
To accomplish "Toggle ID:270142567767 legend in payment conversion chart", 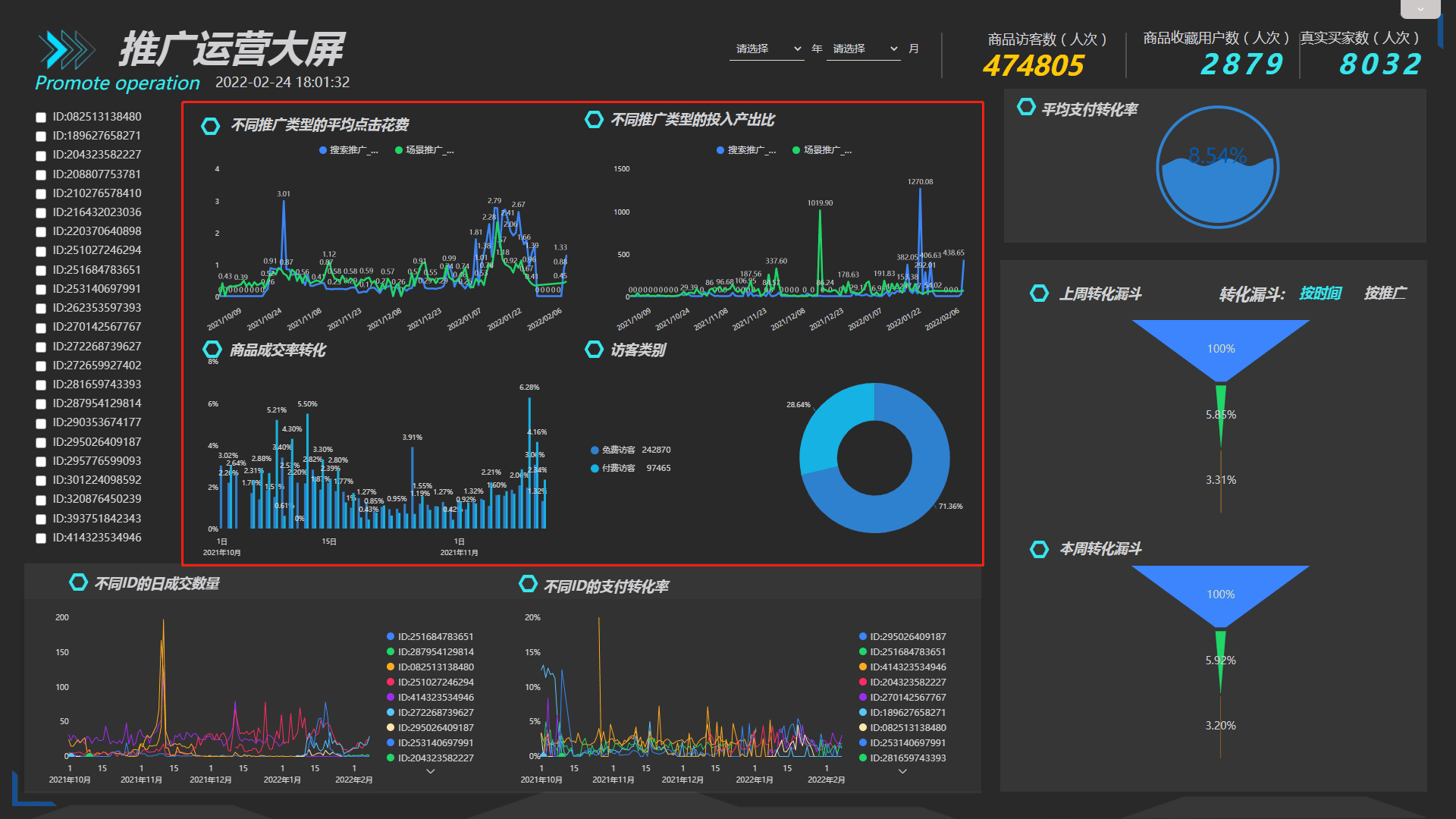I will (x=902, y=698).
